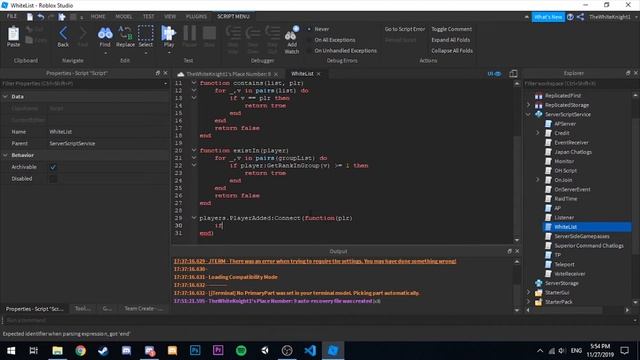Collapse the Data properties section

5,97
